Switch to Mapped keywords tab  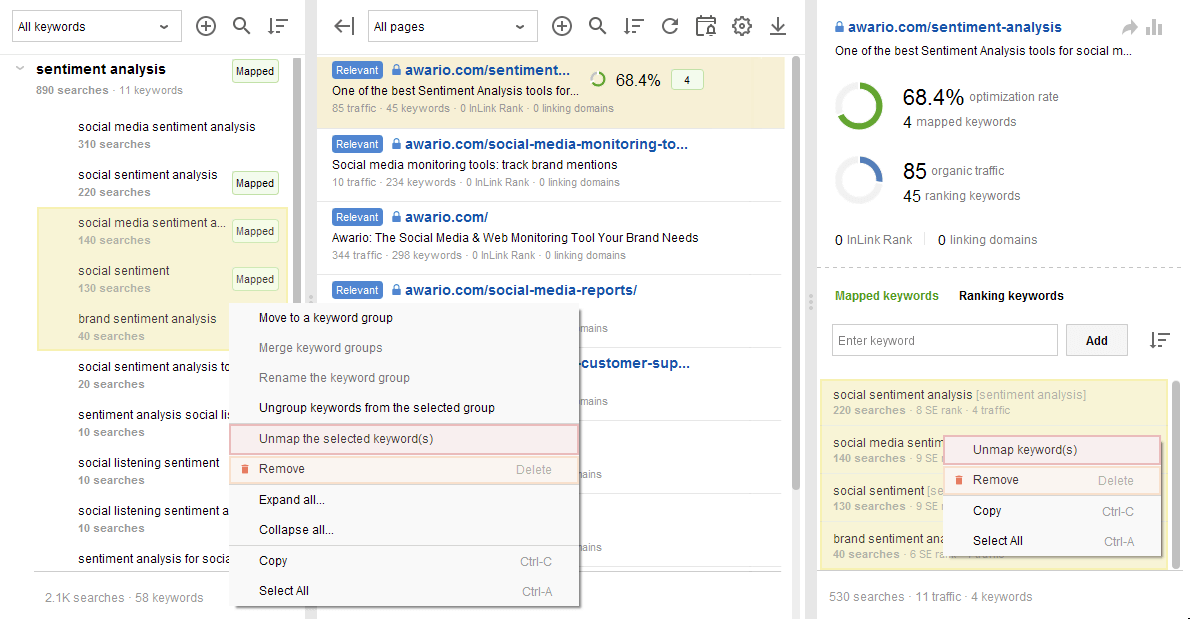[x=886, y=296]
